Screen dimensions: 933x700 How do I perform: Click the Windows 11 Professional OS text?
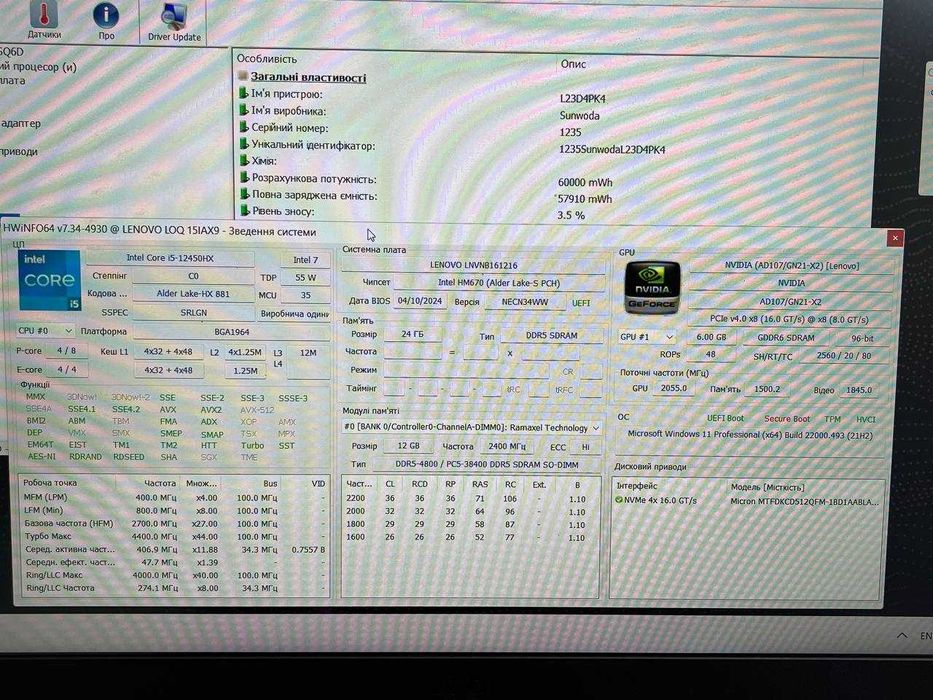click(750, 435)
